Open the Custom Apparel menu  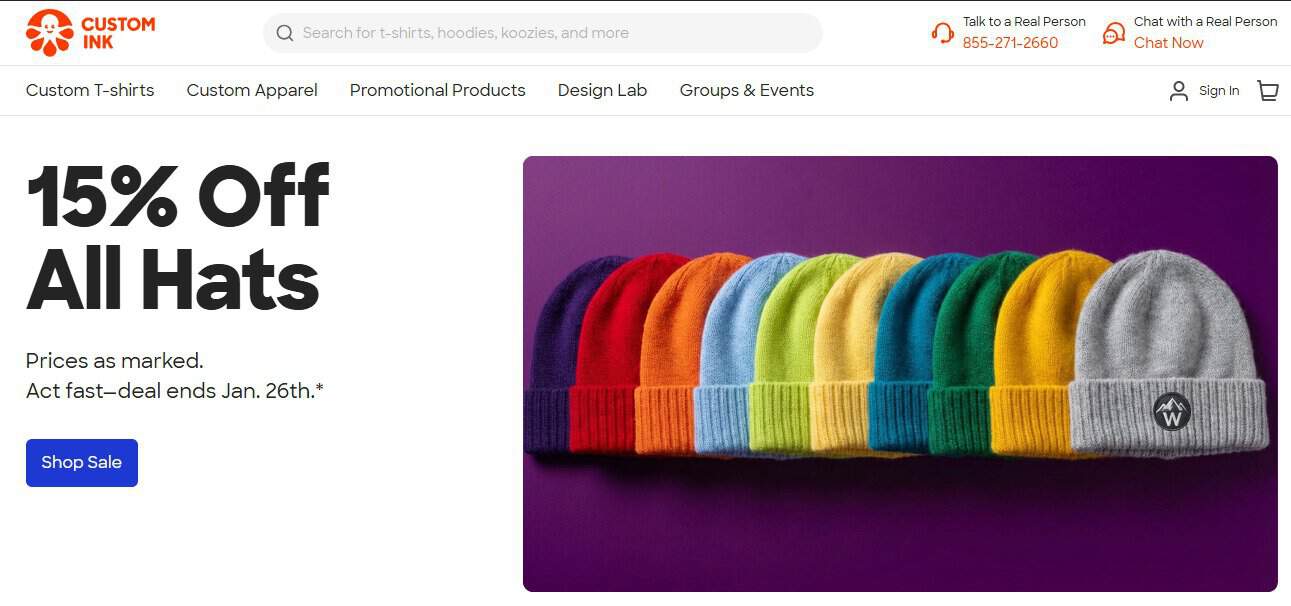[x=252, y=90]
